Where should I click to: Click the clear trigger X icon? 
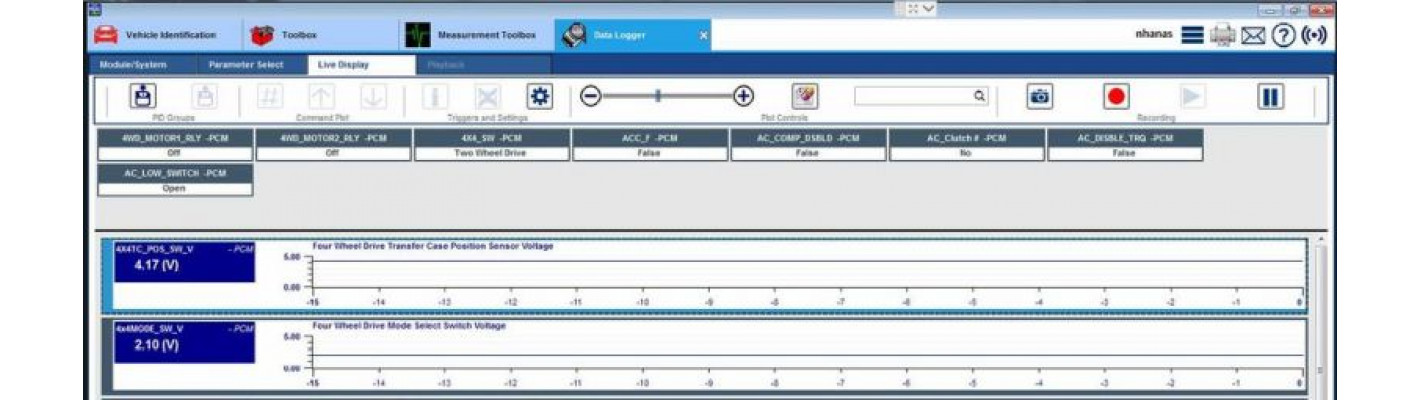pyautogui.click(x=487, y=96)
